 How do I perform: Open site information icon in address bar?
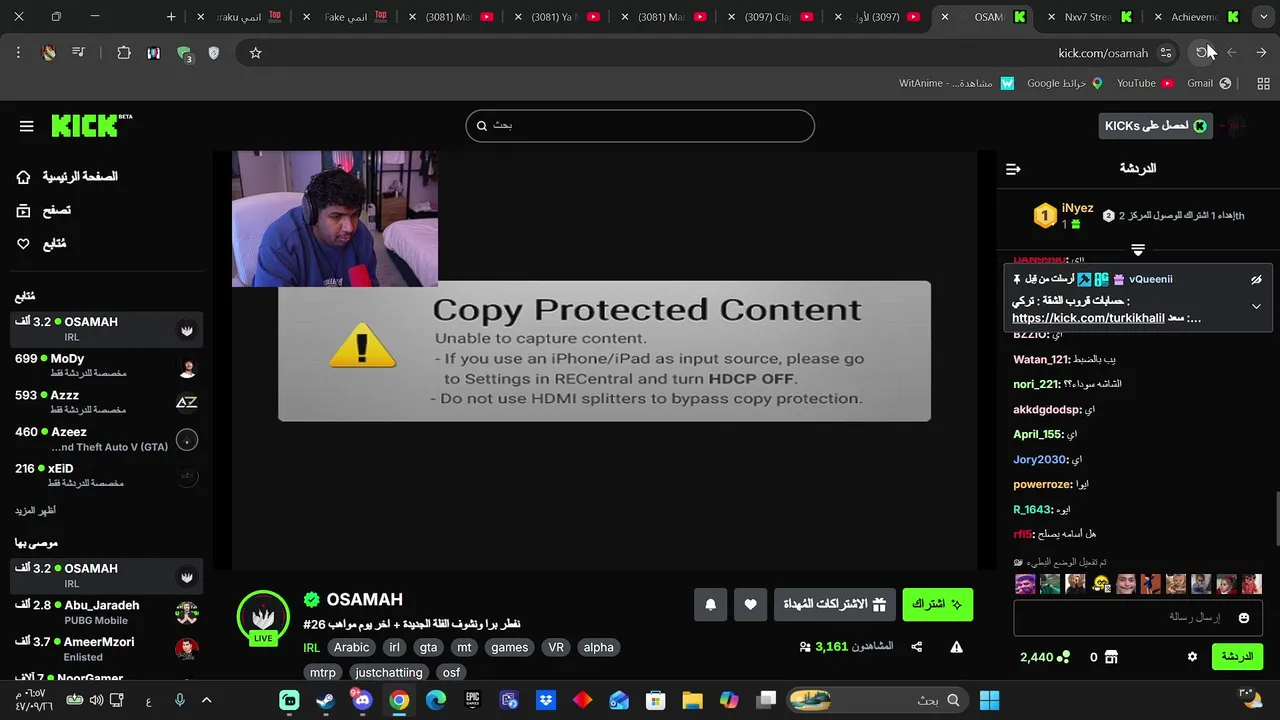pos(1166,53)
